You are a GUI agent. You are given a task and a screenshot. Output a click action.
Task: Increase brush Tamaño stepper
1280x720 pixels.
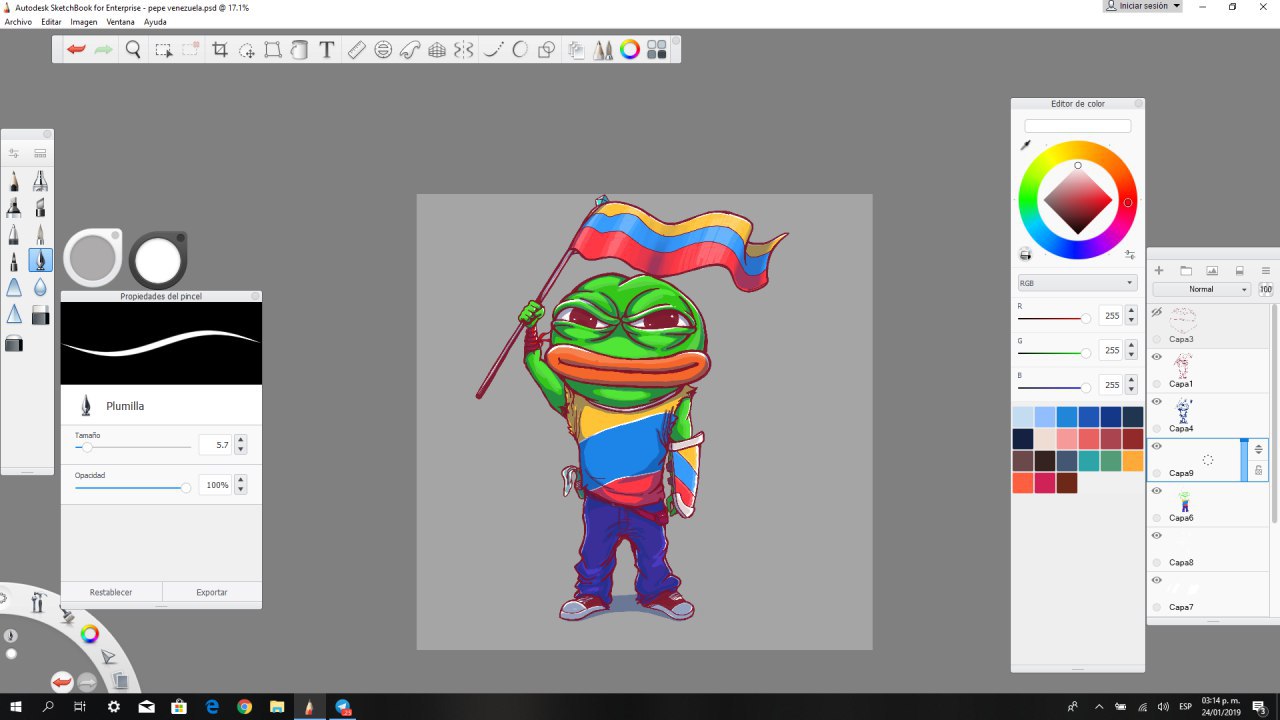pos(241,440)
